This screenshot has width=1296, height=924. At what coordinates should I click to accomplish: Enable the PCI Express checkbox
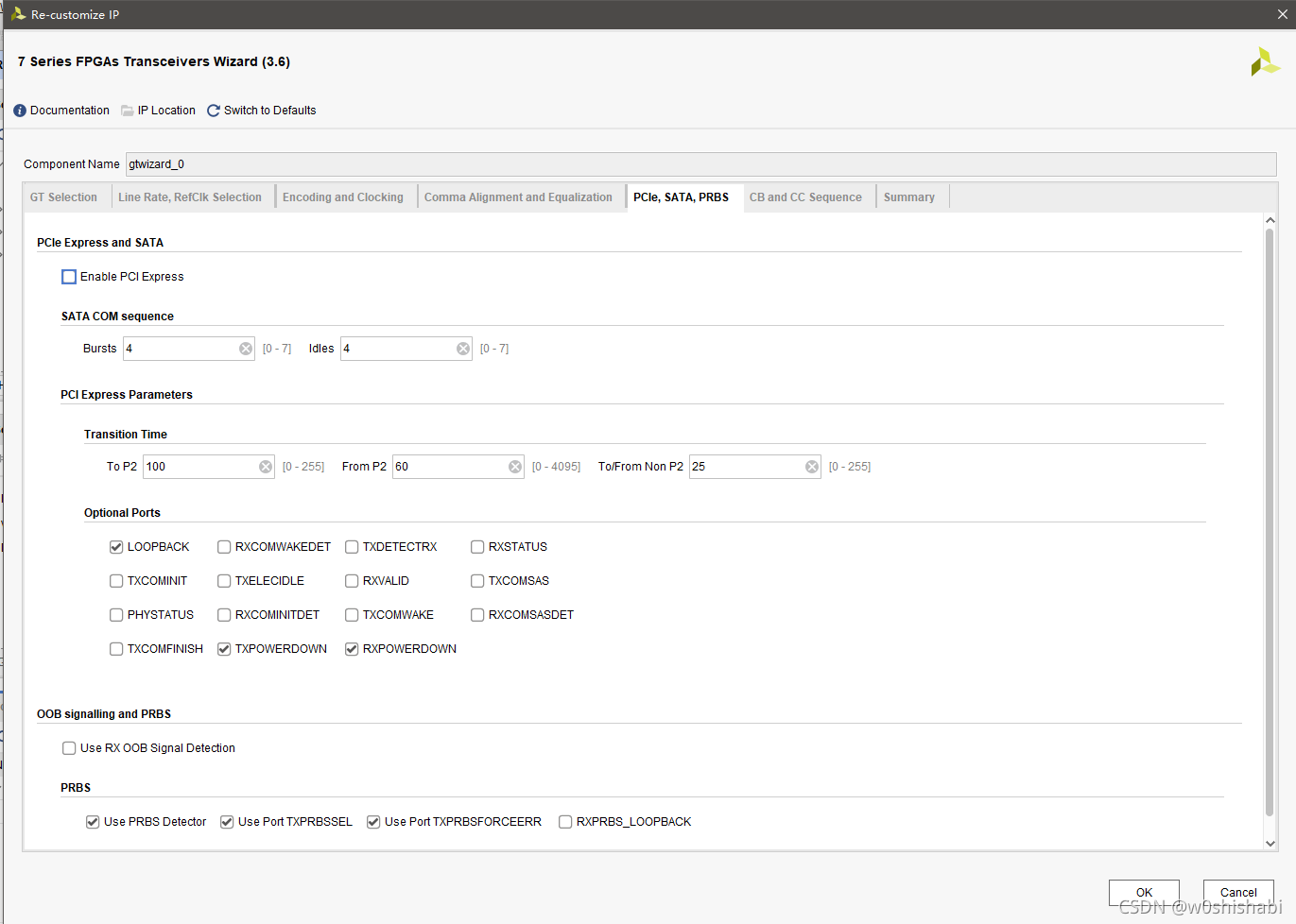click(69, 277)
